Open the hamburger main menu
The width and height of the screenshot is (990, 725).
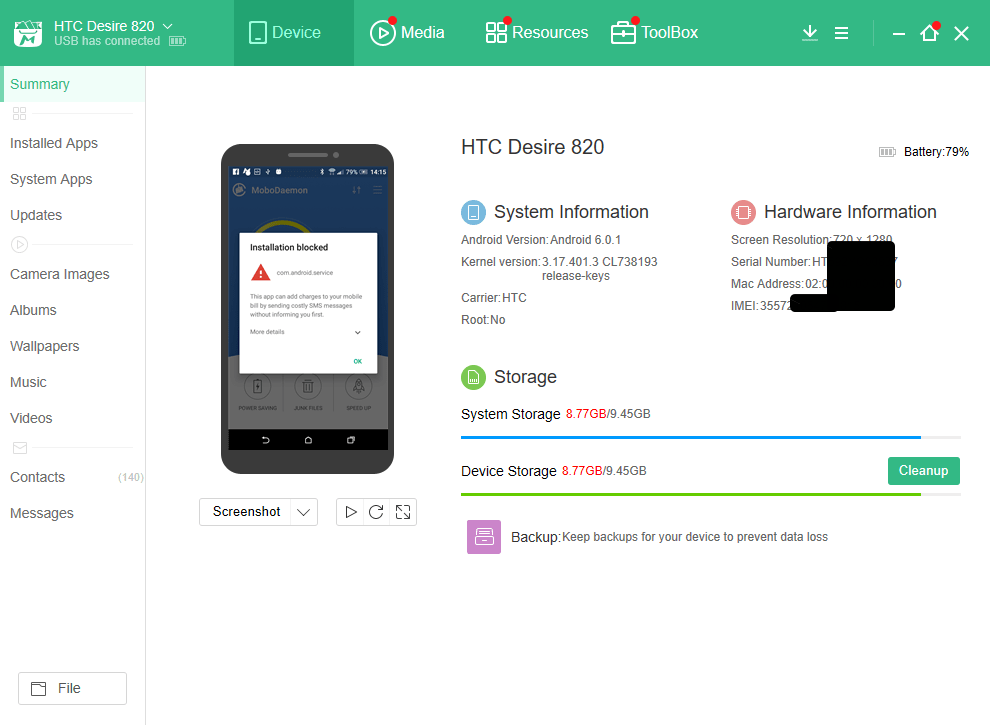coord(842,33)
